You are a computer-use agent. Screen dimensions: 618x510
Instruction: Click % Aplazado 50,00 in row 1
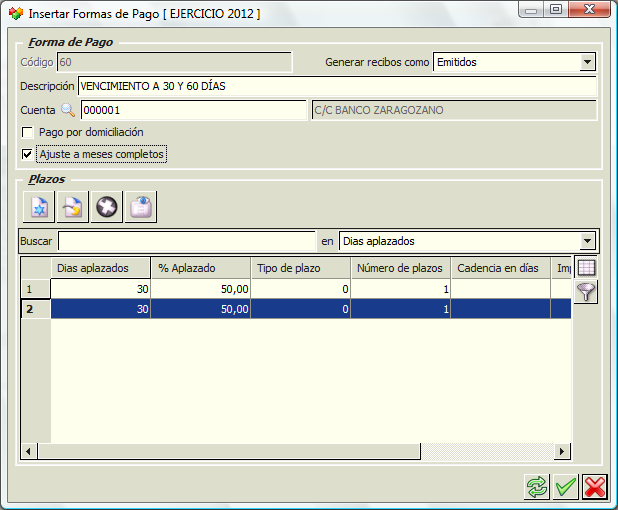(x=201, y=289)
